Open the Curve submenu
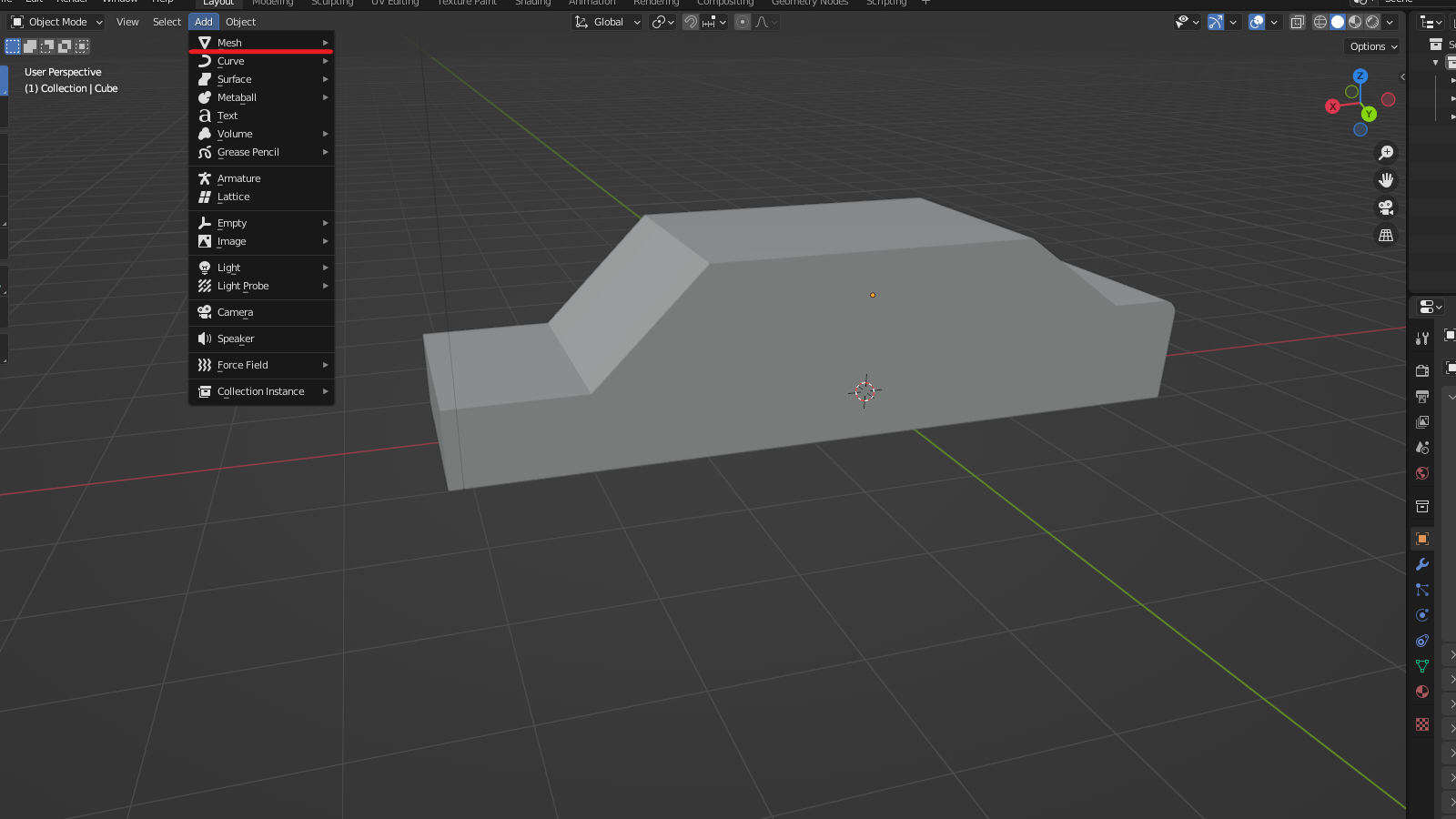 tap(262, 61)
